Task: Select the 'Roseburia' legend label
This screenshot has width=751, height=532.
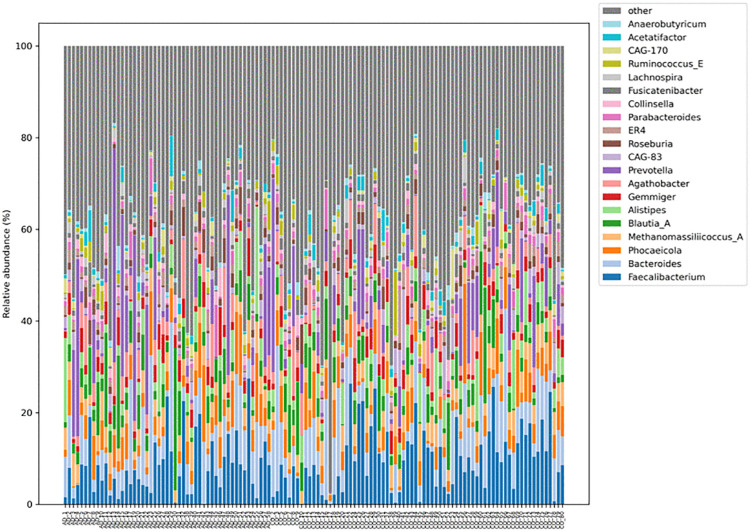Action: click(650, 144)
